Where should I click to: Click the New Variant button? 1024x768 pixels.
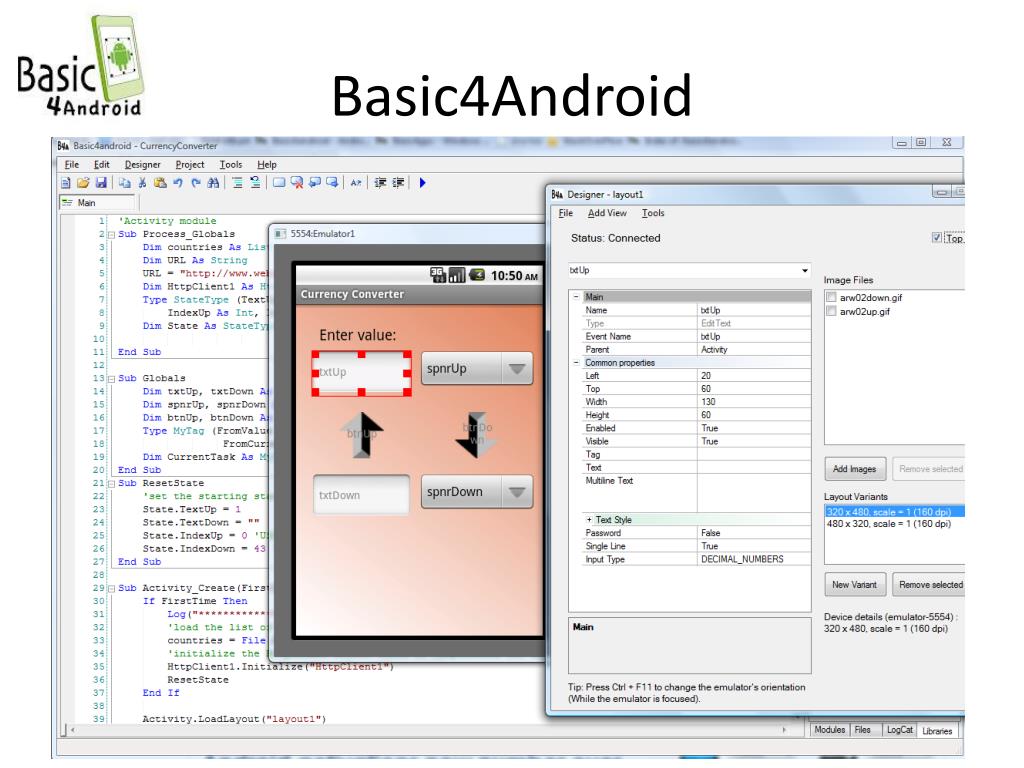click(855, 584)
